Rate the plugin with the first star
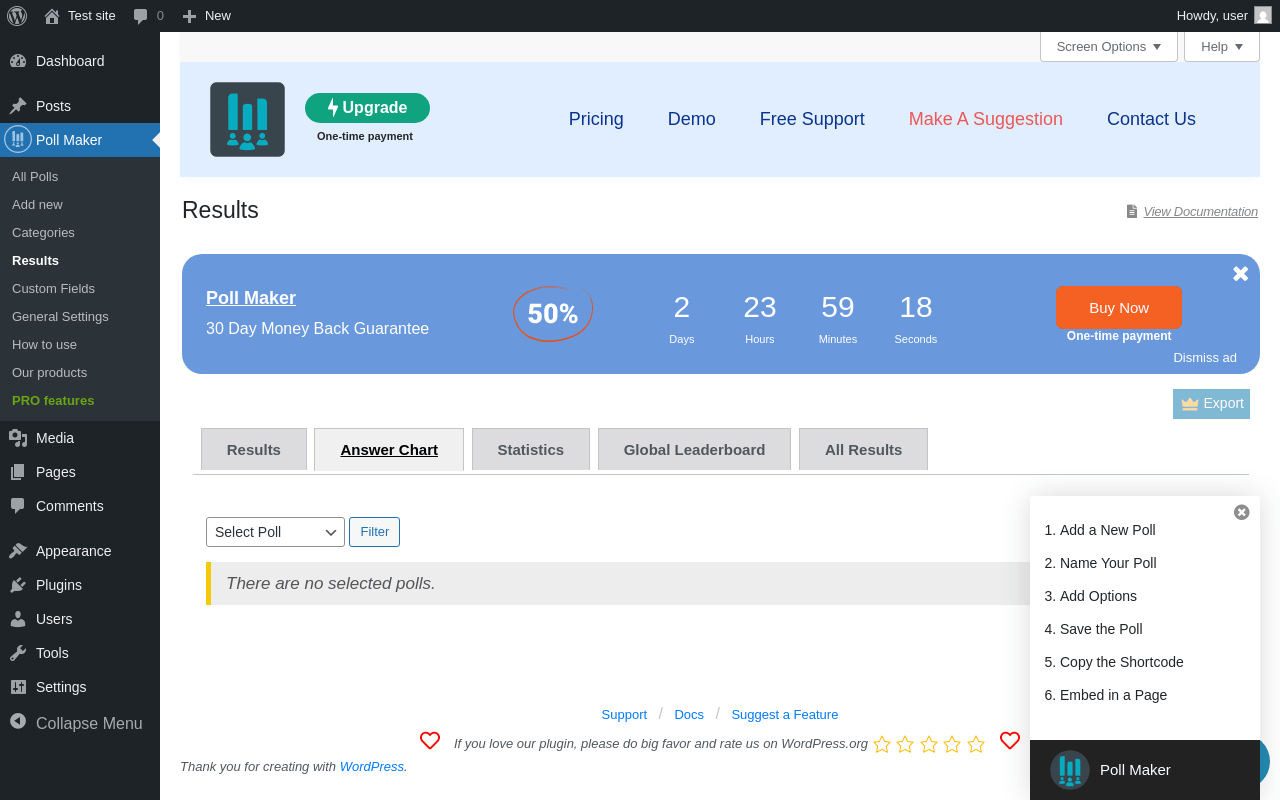Image resolution: width=1280 pixels, height=800 pixels. coord(882,744)
